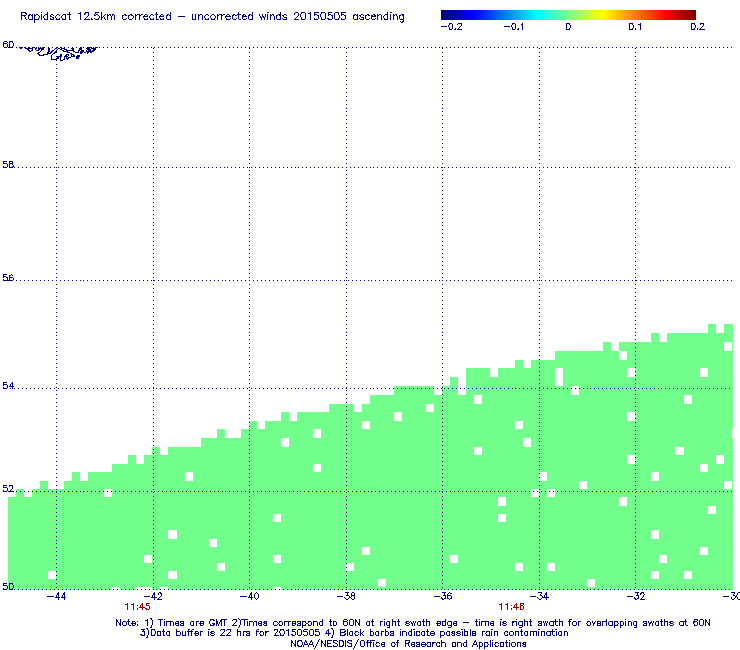Click the color scale gradient bar
This screenshot has height=650, width=740.
point(568,15)
